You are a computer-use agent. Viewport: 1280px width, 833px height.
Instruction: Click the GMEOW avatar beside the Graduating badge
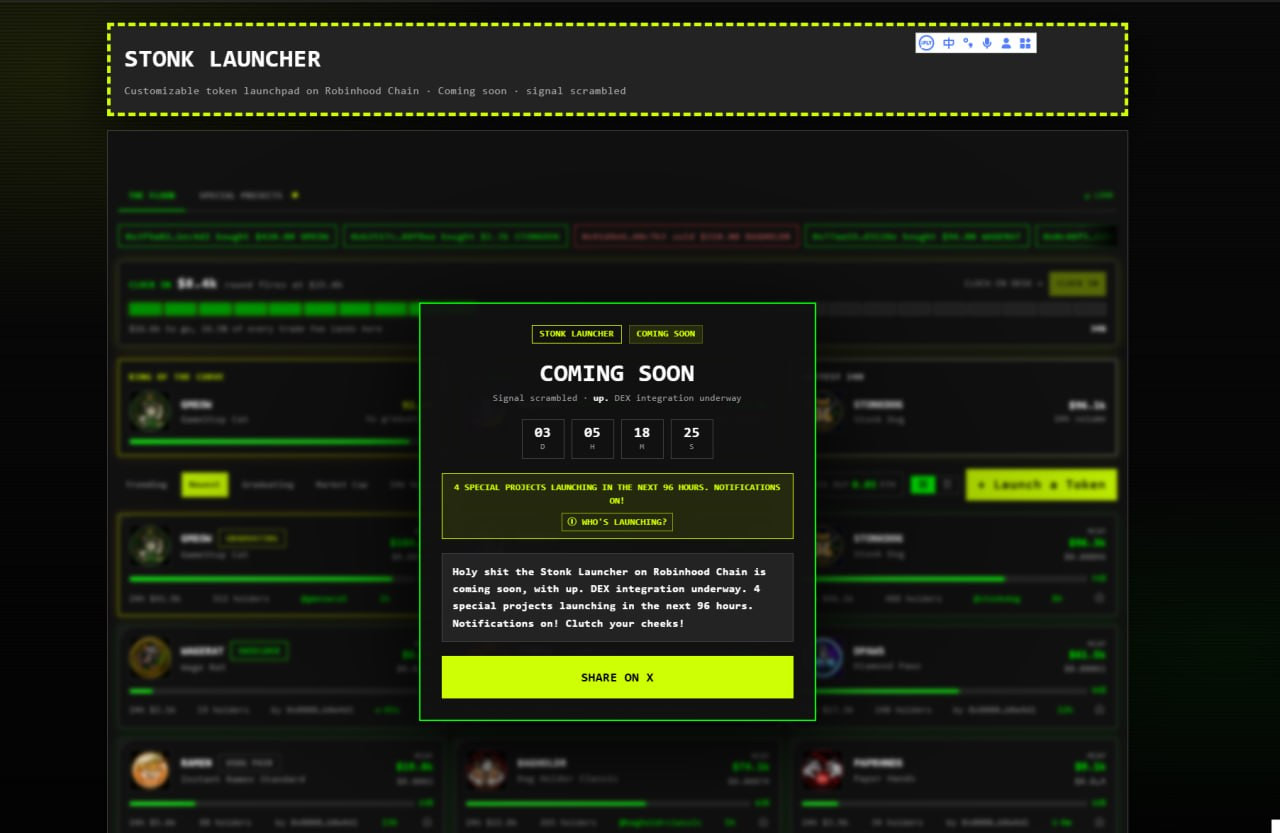click(150, 545)
